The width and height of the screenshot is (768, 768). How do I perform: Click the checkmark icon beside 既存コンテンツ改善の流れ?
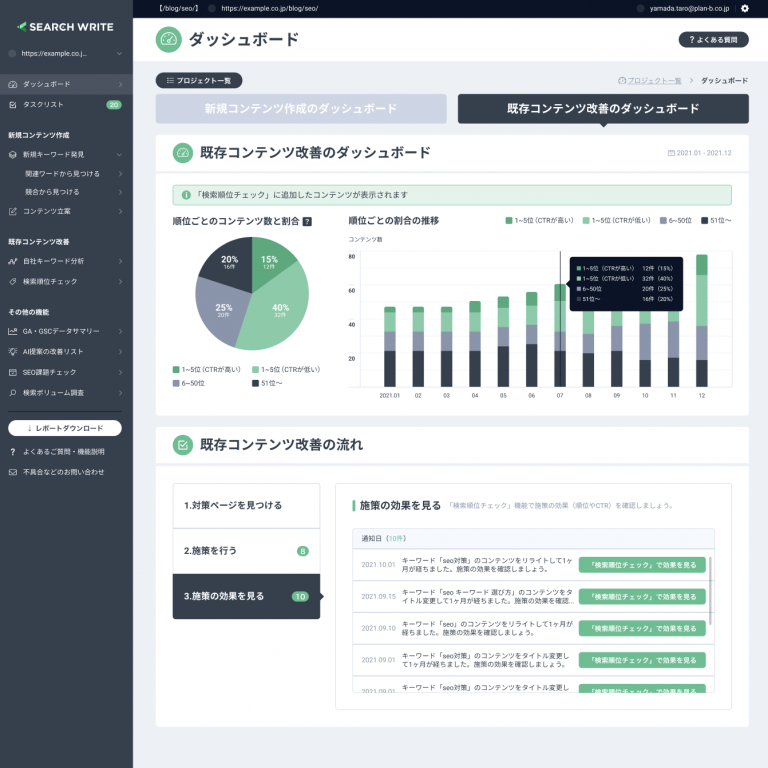click(x=183, y=445)
